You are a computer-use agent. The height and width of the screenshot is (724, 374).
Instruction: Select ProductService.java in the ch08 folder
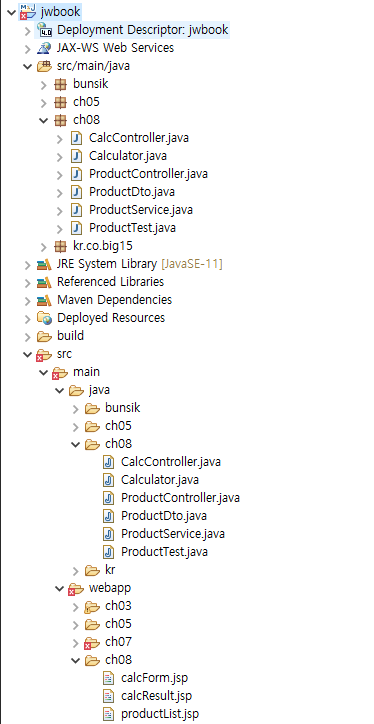pyautogui.click(x=173, y=534)
